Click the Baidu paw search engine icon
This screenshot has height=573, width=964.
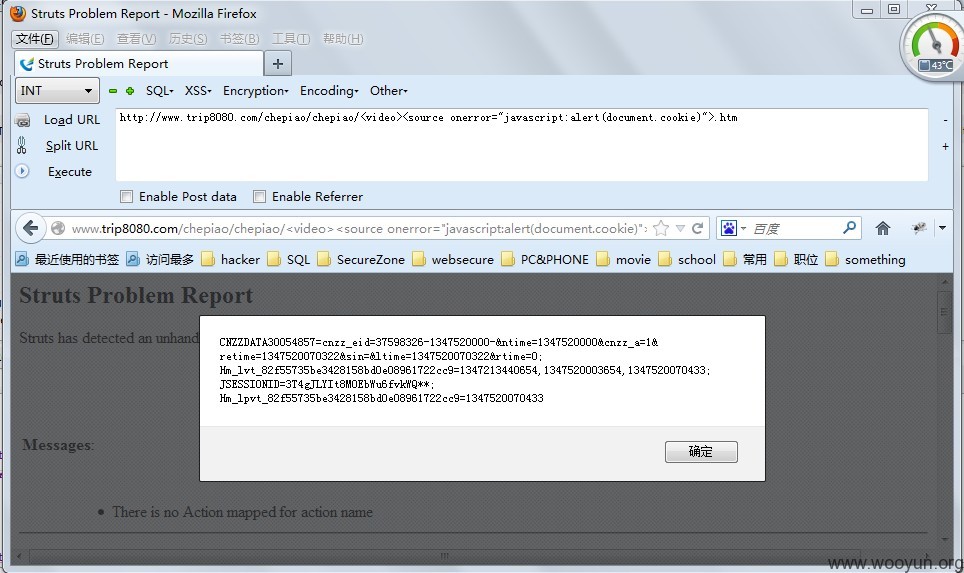coord(729,228)
